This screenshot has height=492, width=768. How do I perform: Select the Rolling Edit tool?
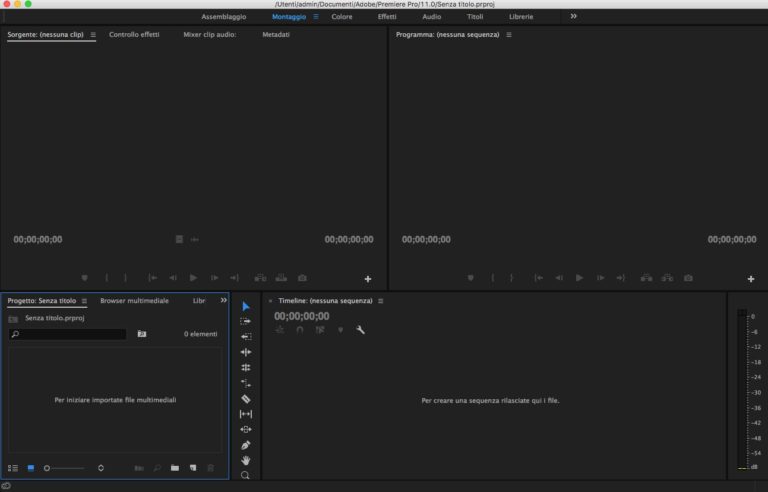point(246,368)
